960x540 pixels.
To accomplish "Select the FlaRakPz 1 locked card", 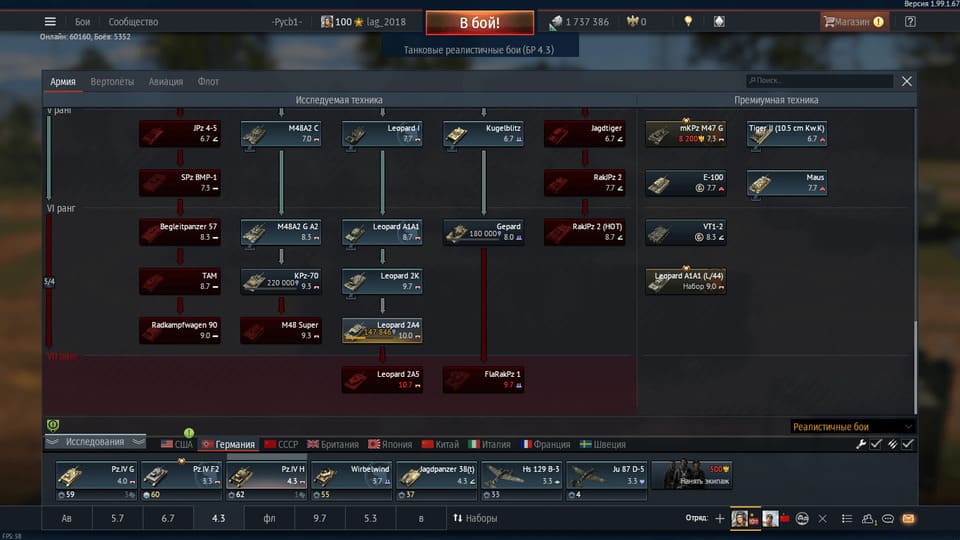I will [x=483, y=380].
